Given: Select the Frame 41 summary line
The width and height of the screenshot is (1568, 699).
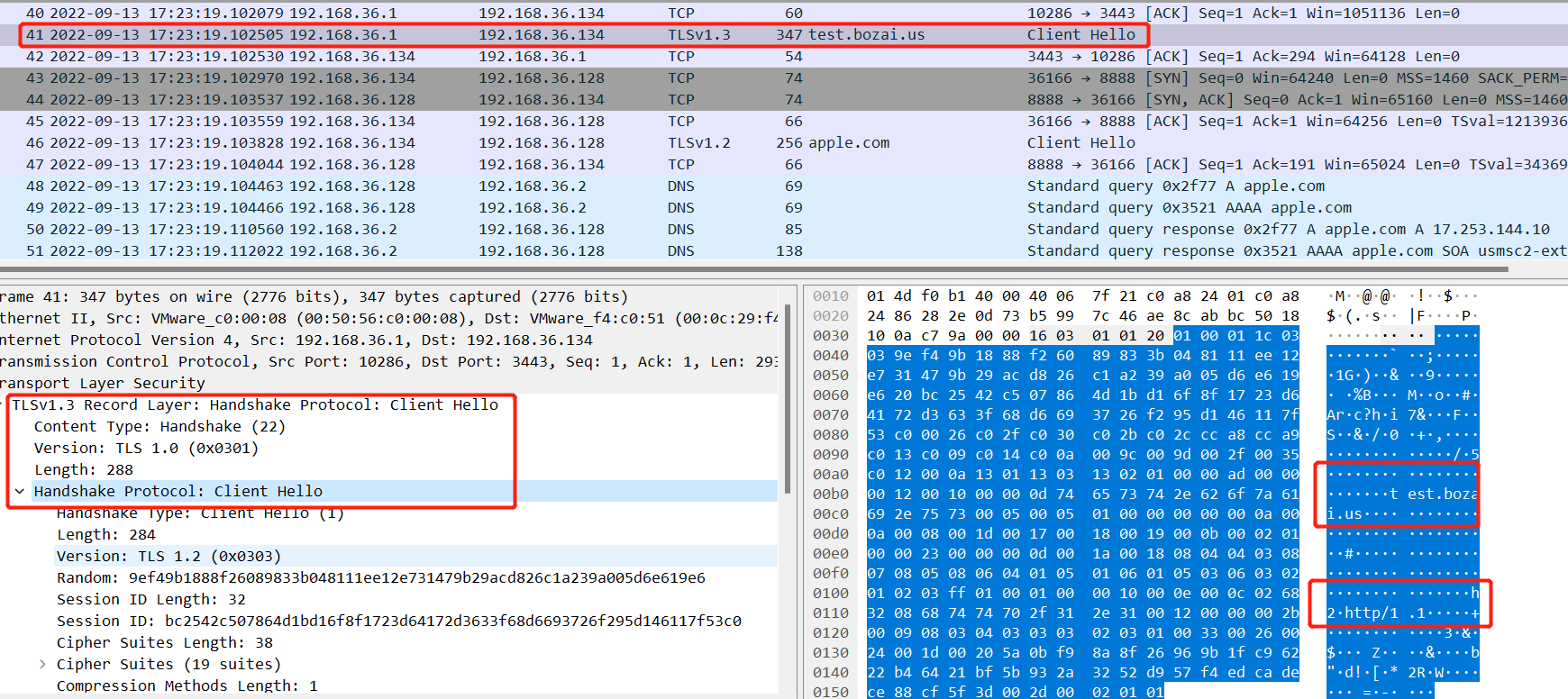Looking at the screenshot, I should [x=388, y=296].
